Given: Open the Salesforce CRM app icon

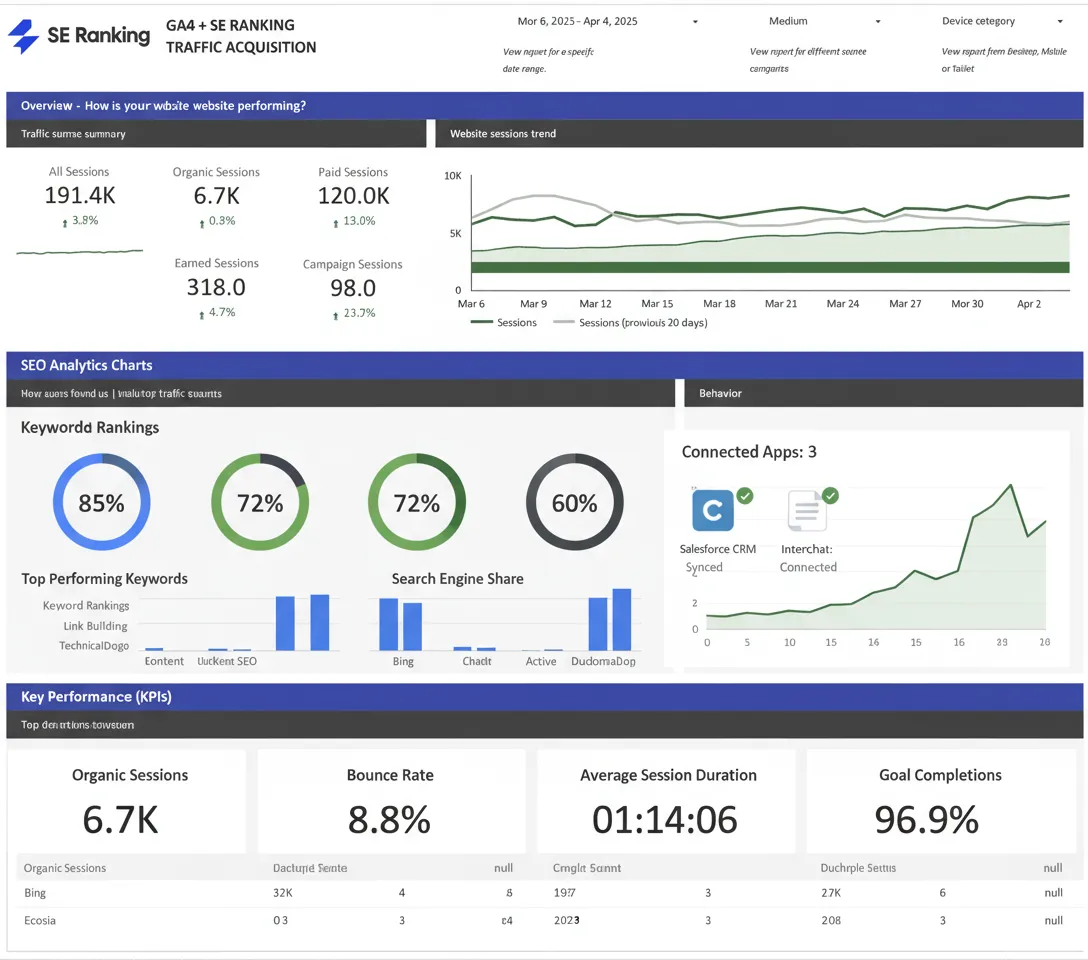Looking at the screenshot, I should (712, 510).
